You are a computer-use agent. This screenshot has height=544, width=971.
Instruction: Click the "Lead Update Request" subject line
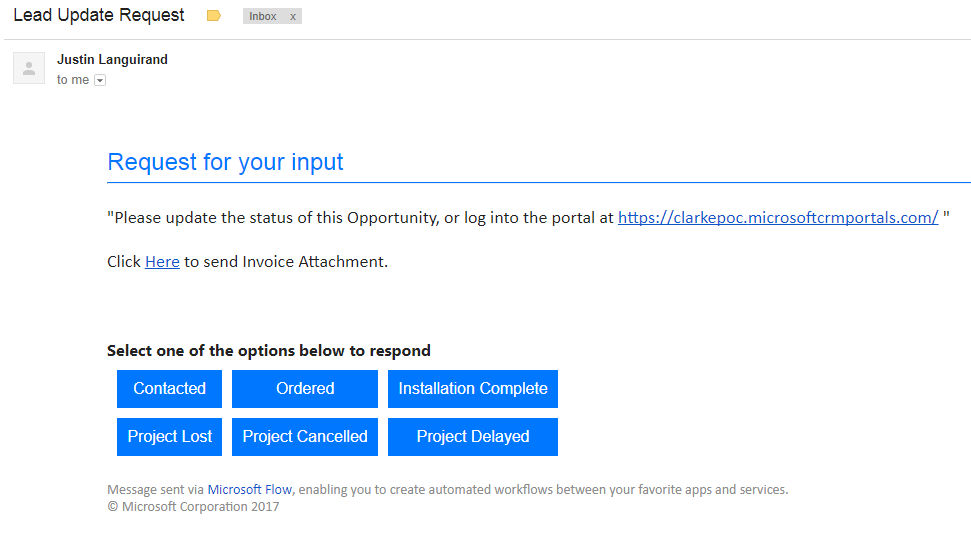(99, 16)
